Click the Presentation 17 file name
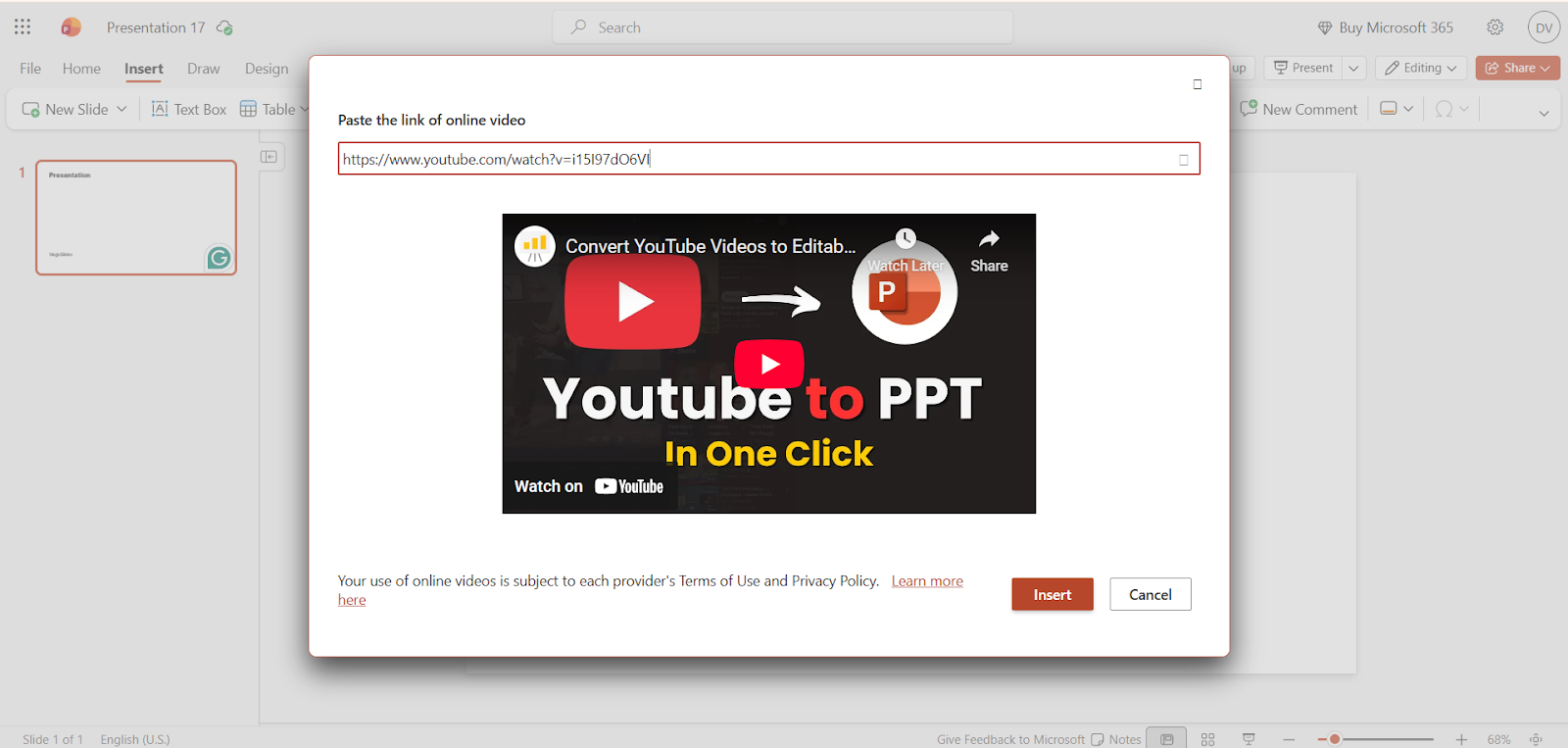 click(156, 27)
